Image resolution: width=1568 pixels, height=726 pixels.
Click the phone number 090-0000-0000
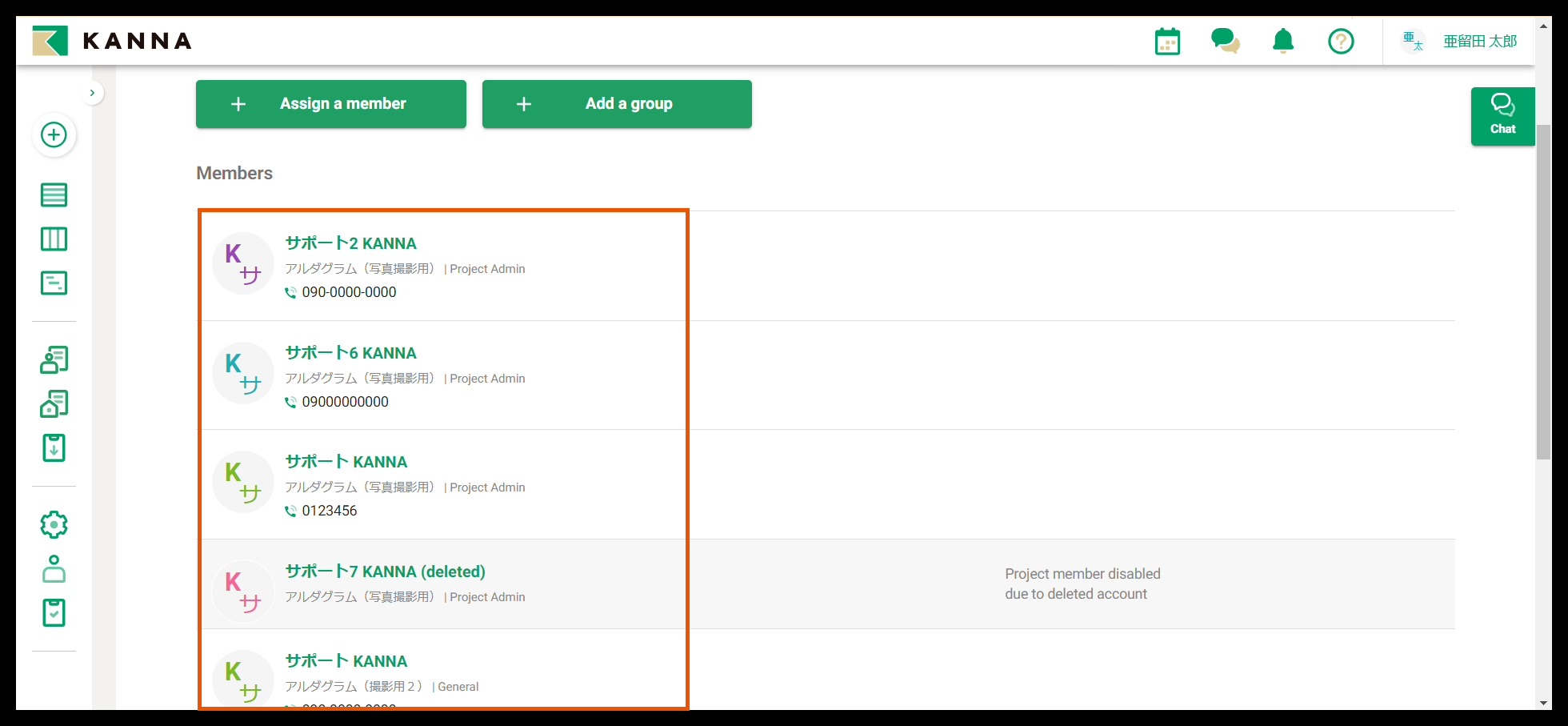tap(349, 292)
